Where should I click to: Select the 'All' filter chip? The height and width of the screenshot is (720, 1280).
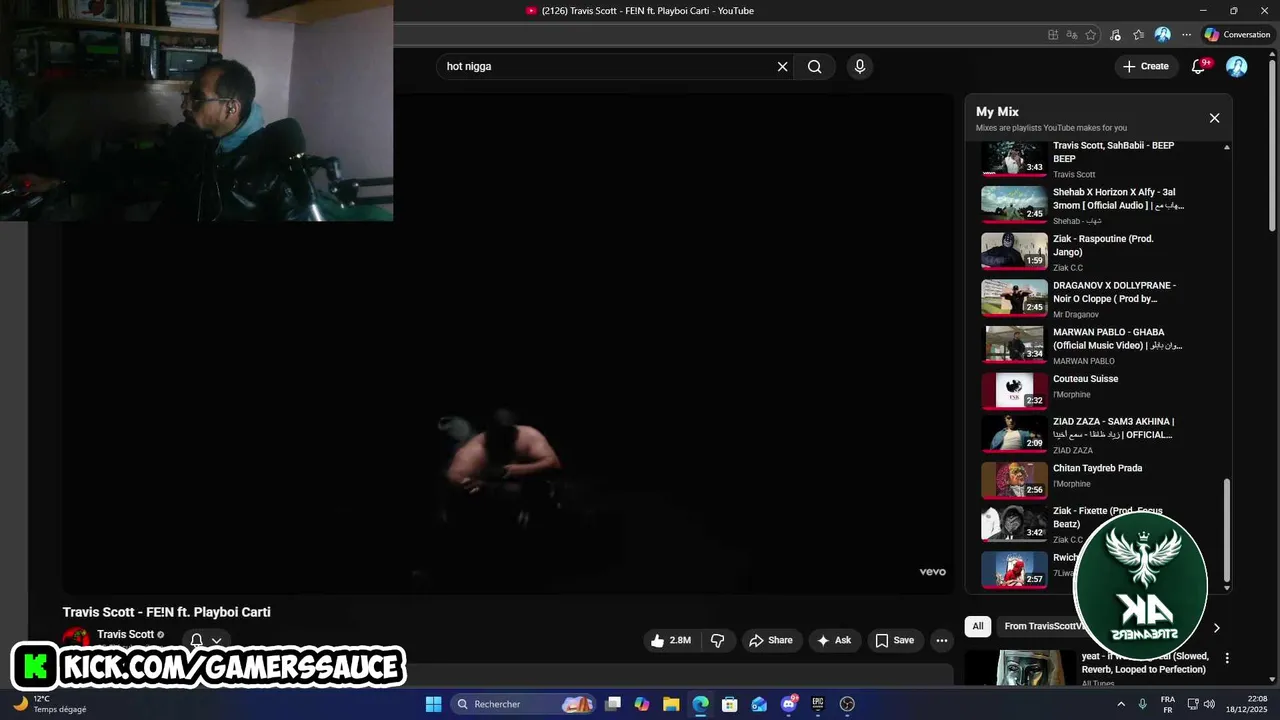(x=978, y=627)
